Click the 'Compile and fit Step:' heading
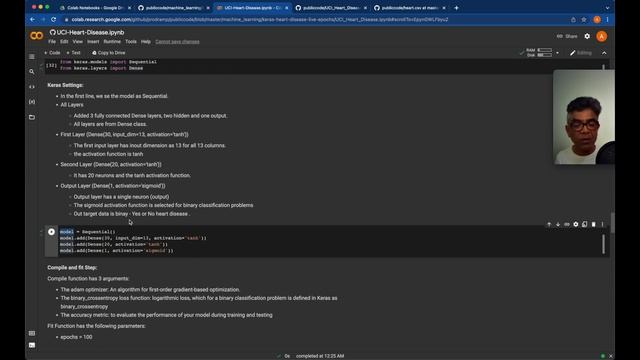 coord(72,267)
